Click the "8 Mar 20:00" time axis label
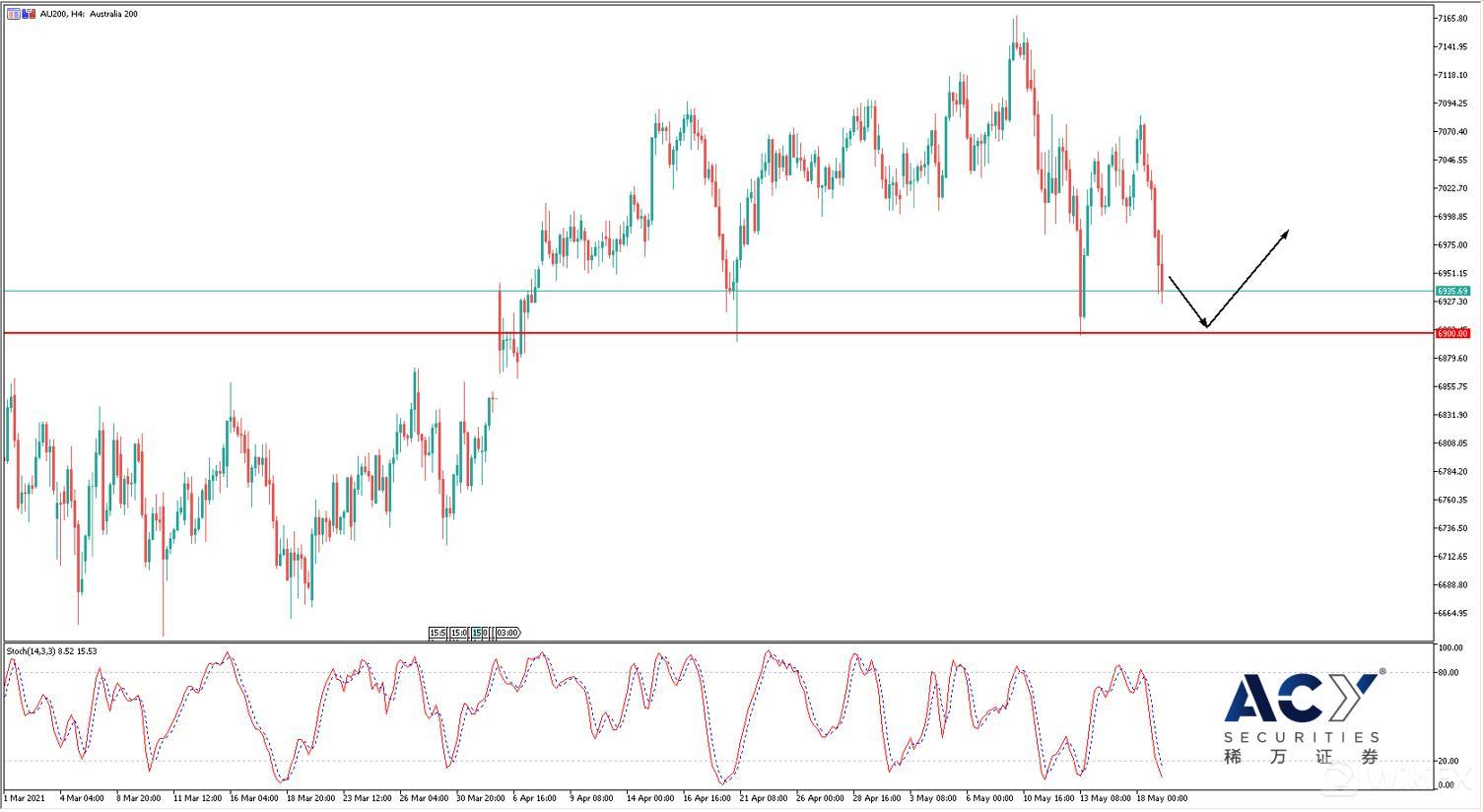 (139, 798)
